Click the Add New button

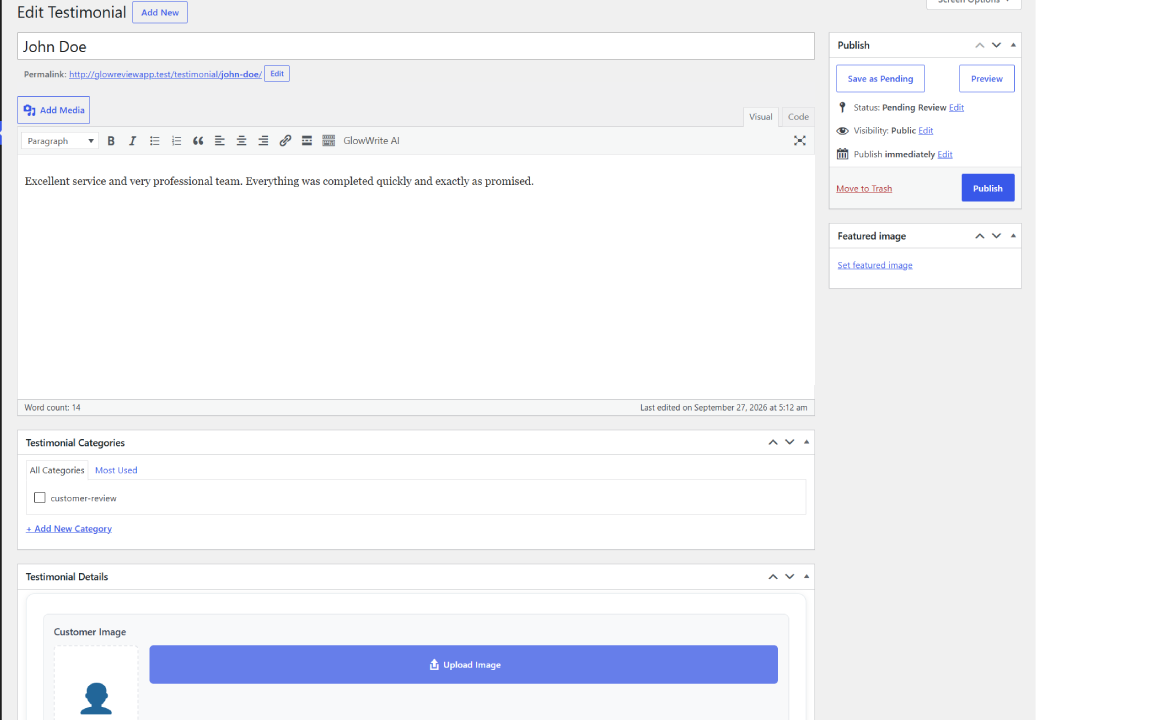(160, 12)
